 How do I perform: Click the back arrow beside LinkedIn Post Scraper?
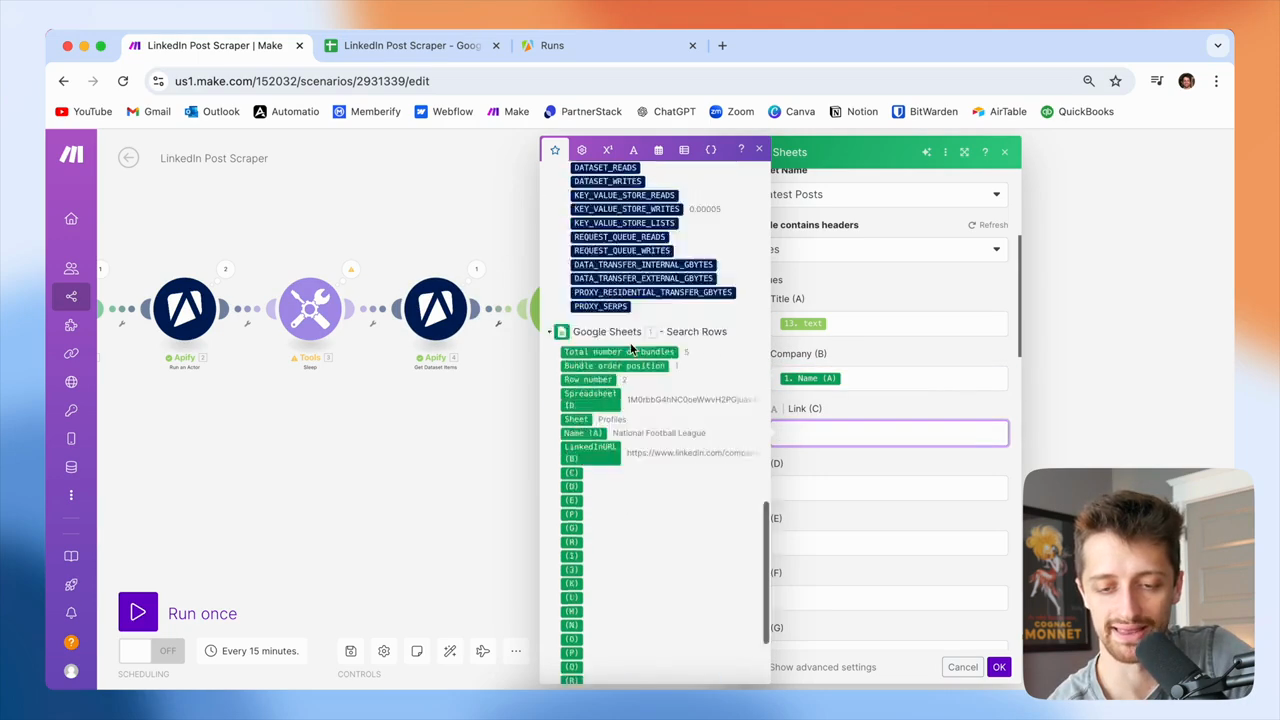point(128,158)
